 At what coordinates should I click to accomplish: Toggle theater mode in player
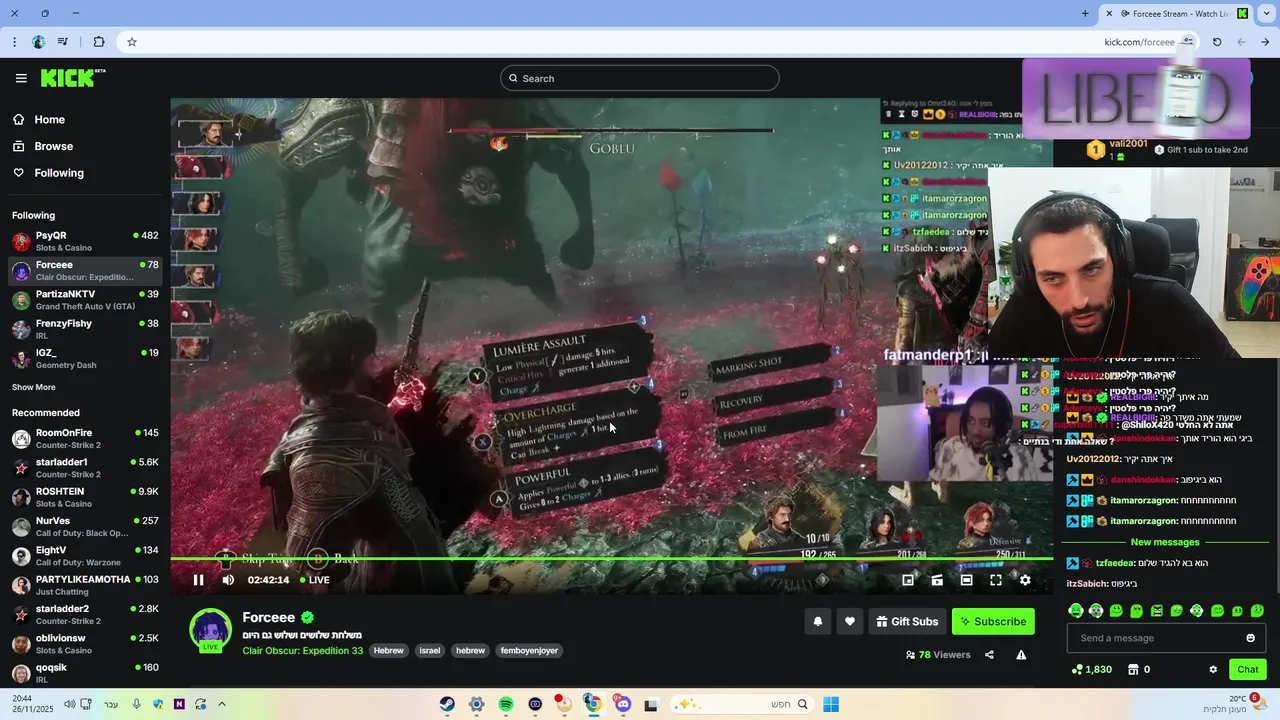click(x=966, y=580)
